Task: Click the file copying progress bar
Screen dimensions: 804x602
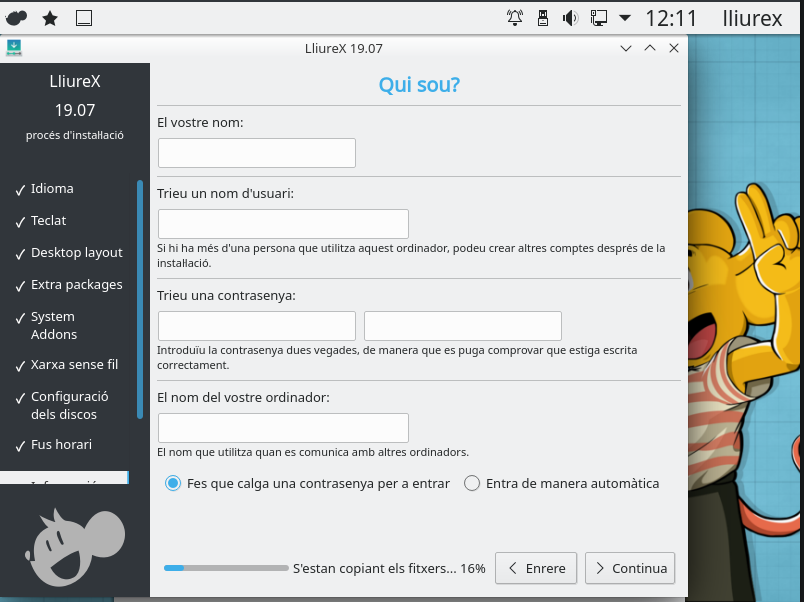Action: tap(225, 568)
